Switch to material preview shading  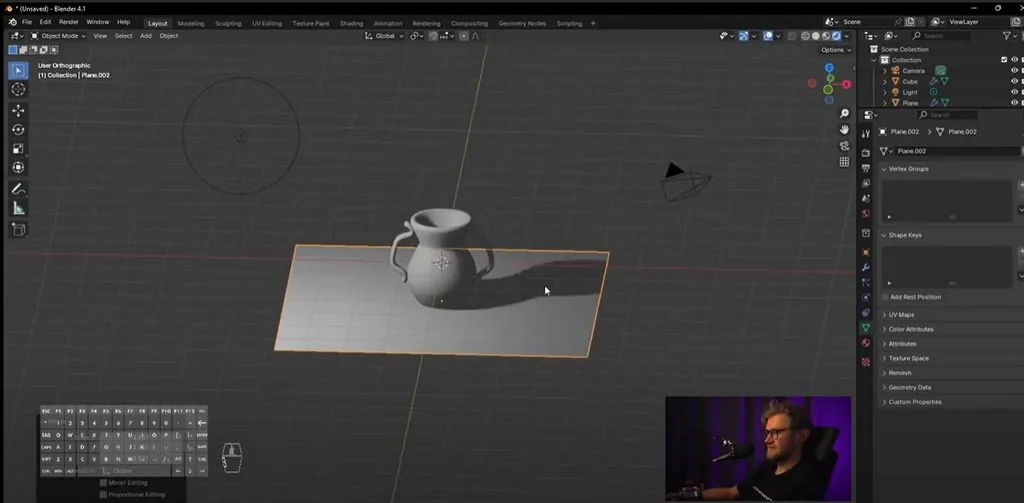[825, 36]
